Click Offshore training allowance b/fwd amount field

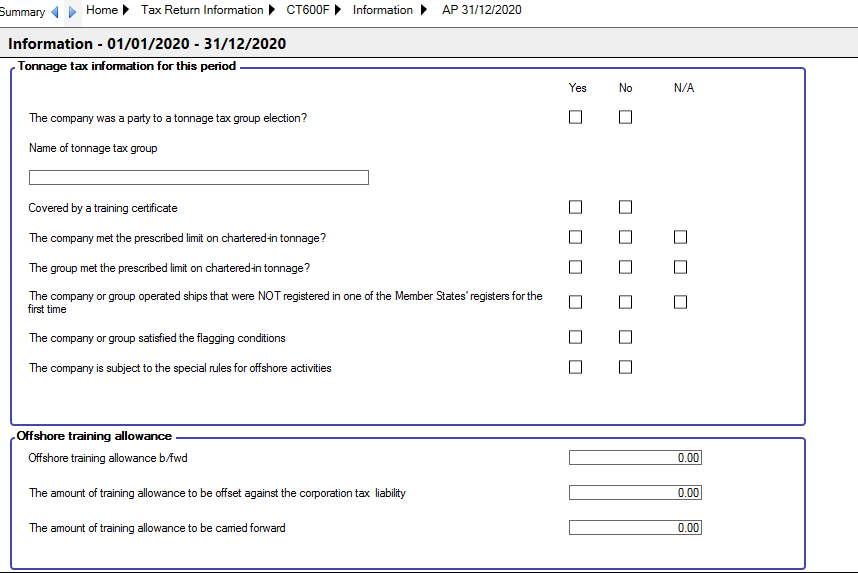click(x=635, y=458)
